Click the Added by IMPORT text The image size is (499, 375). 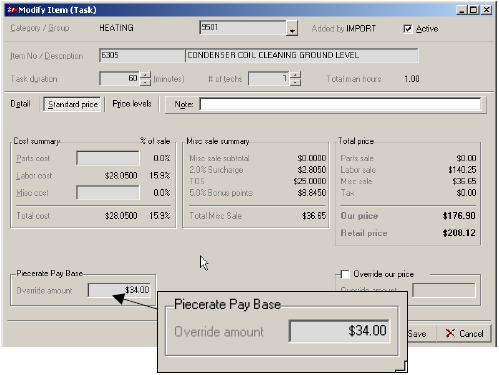click(344, 29)
